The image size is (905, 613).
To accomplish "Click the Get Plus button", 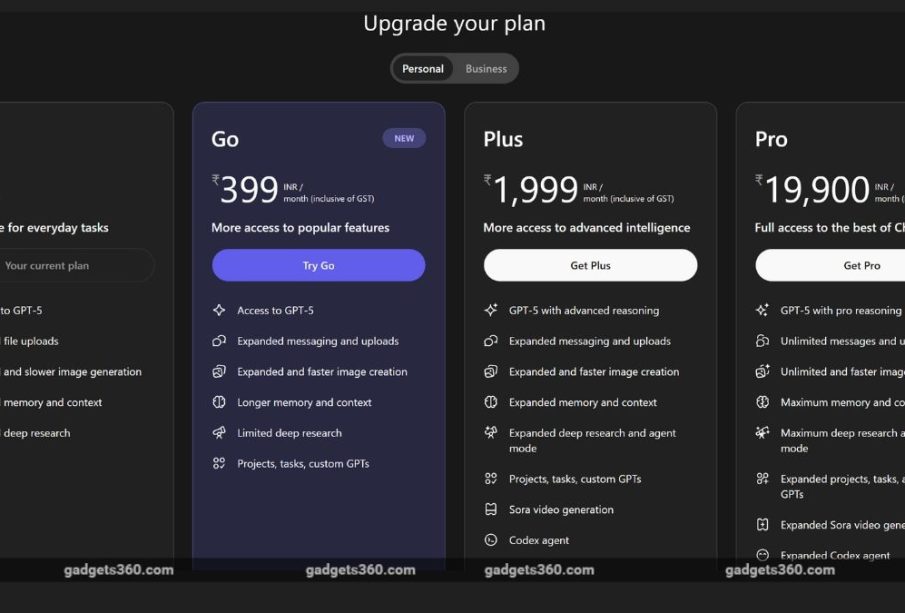I will [590, 266].
